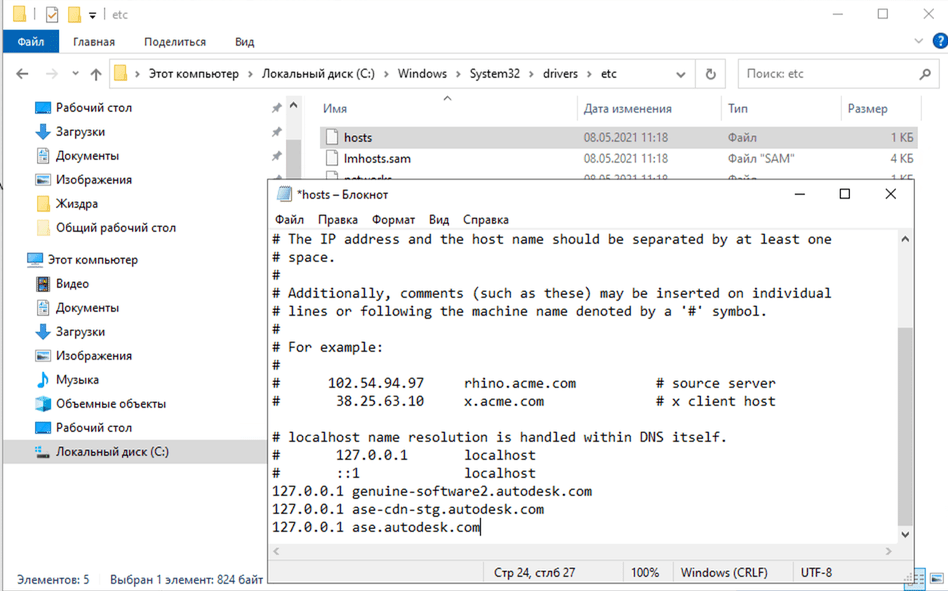The image size is (948, 591).
Task: Click Windows breadcrumb segment
Action: (x=422, y=74)
